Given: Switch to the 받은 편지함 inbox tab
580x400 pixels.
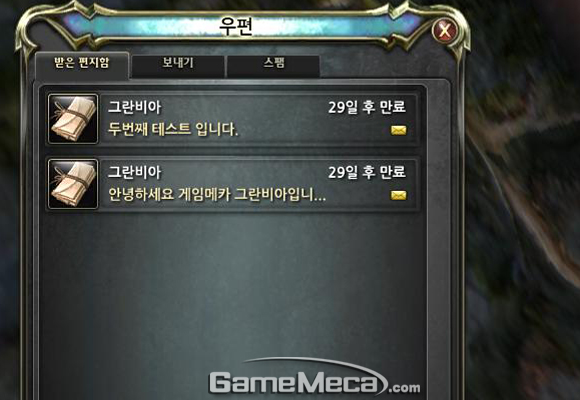Looking at the screenshot, I should pos(82,64).
